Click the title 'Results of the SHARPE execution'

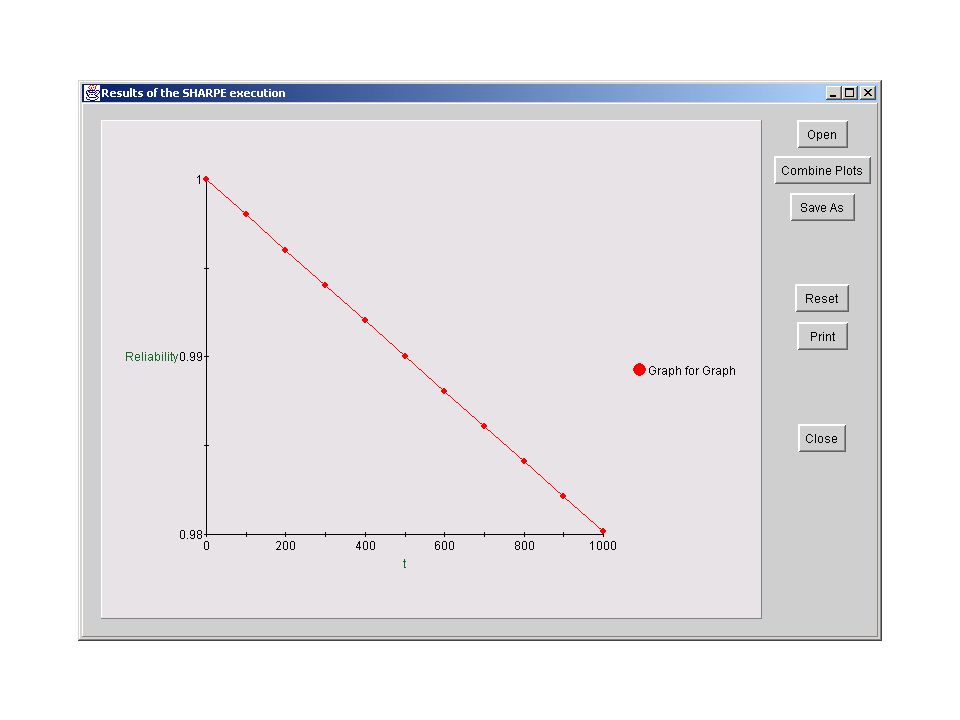coord(193,93)
